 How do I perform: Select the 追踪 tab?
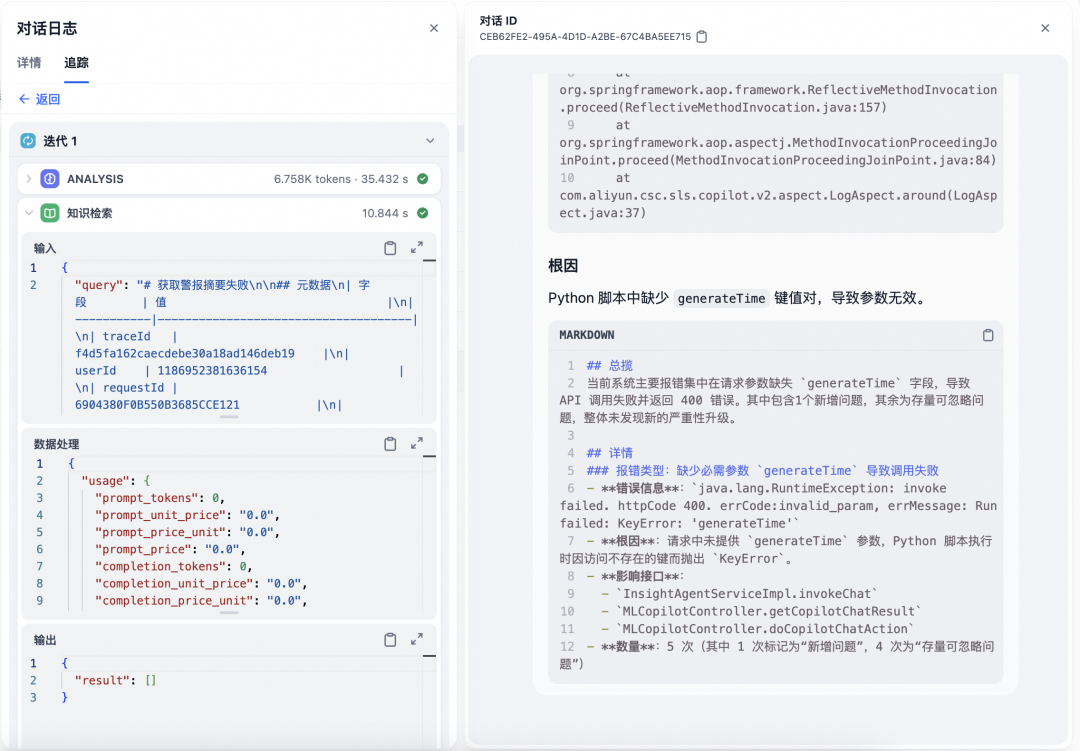[76, 63]
